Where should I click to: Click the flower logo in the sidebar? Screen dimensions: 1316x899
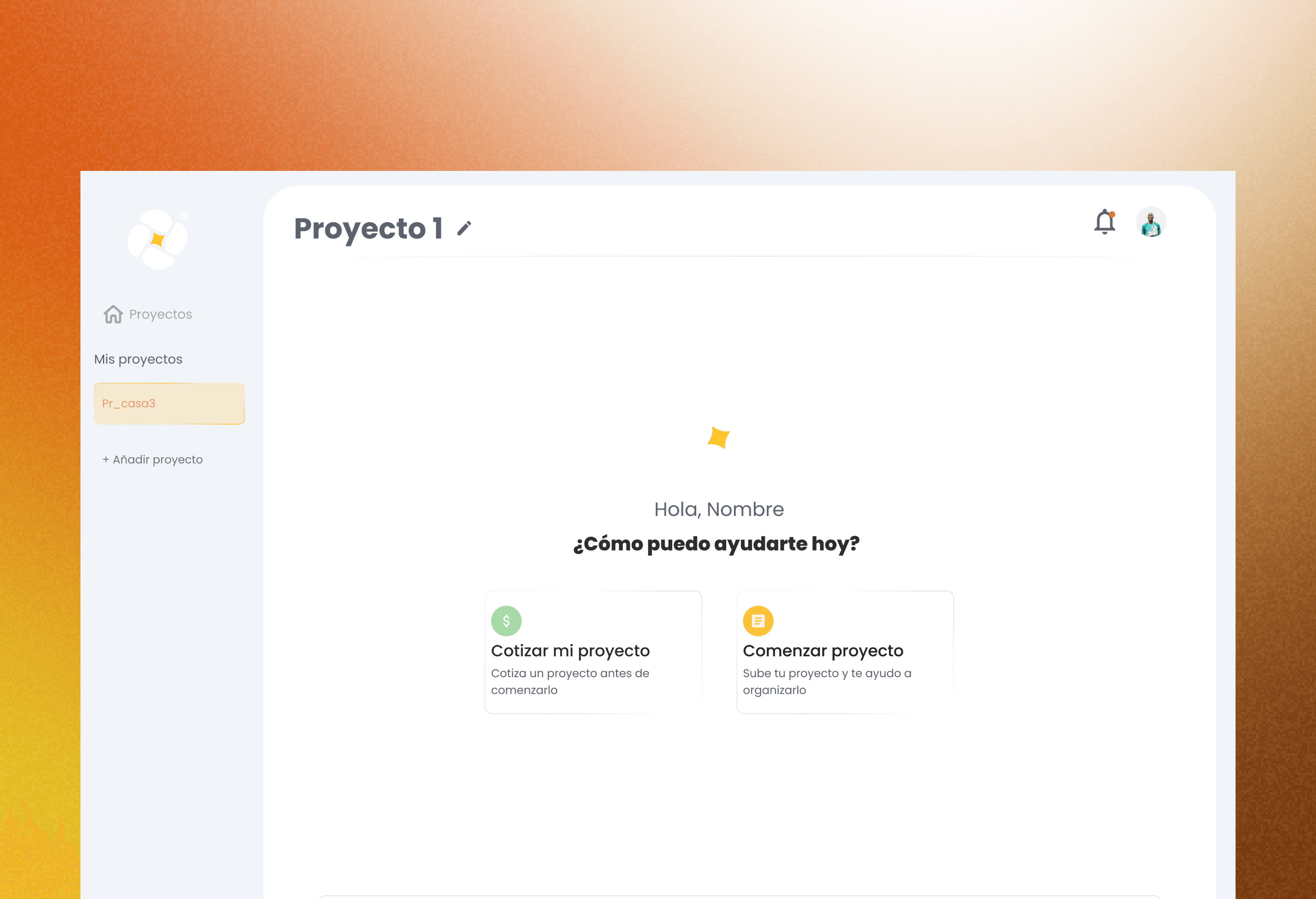click(x=157, y=239)
